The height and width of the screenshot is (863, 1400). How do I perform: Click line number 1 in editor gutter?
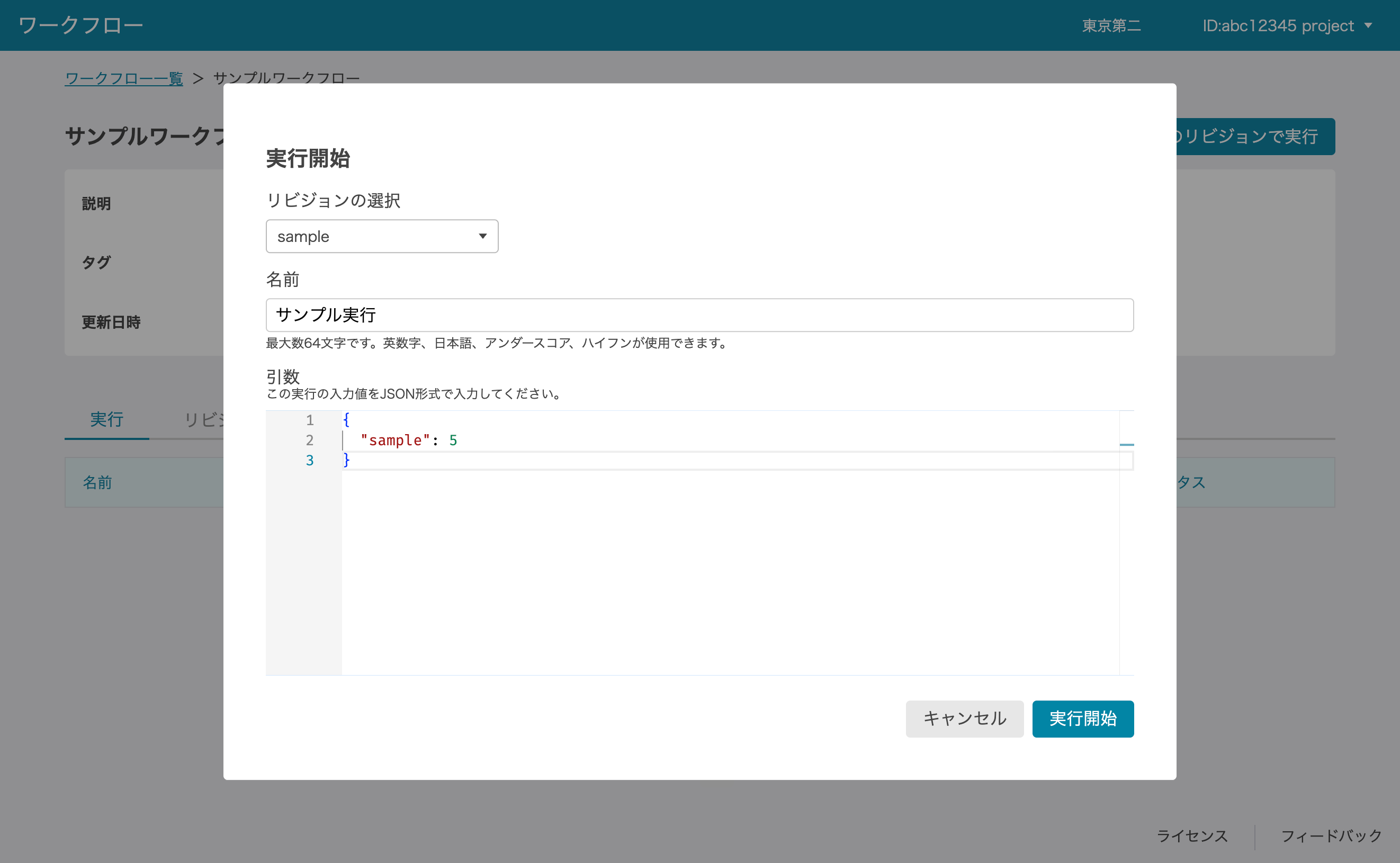click(x=309, y=420)
